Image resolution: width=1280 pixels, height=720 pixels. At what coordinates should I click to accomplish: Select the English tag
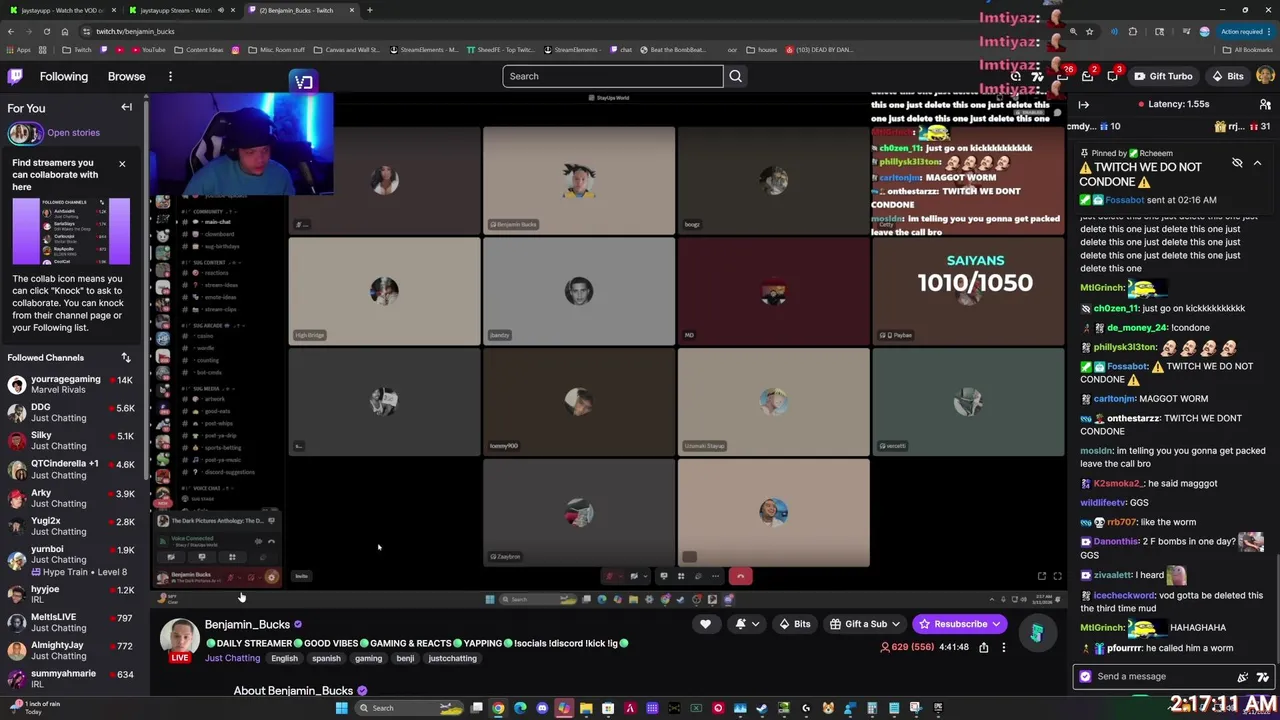pos(284,659)
